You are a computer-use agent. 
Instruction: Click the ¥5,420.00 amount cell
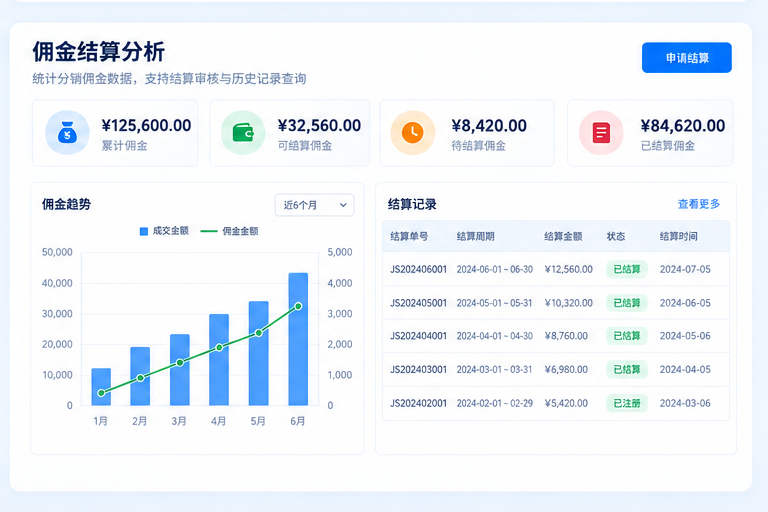(566, 403)
